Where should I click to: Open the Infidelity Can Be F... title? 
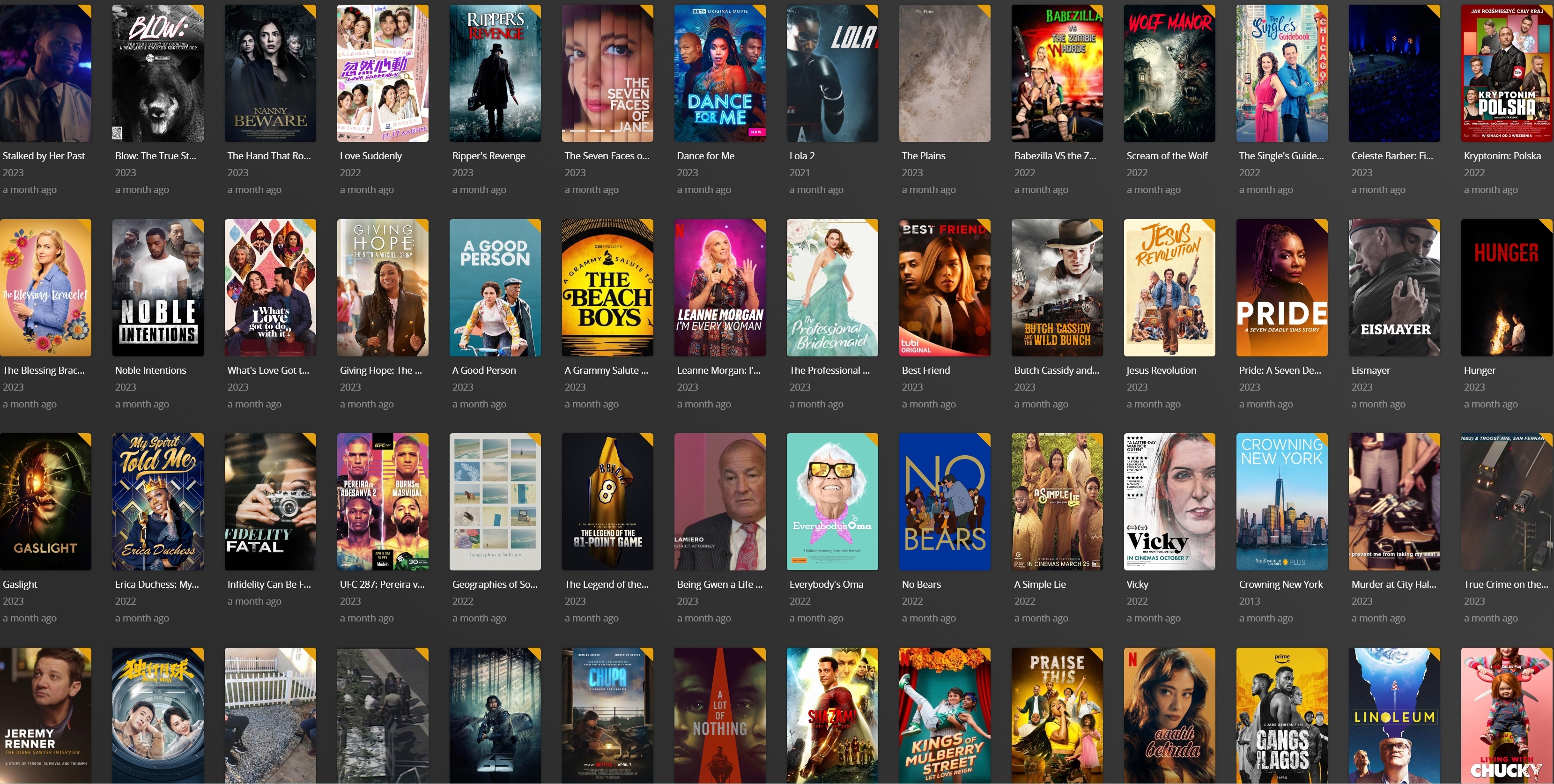(269, 584)
